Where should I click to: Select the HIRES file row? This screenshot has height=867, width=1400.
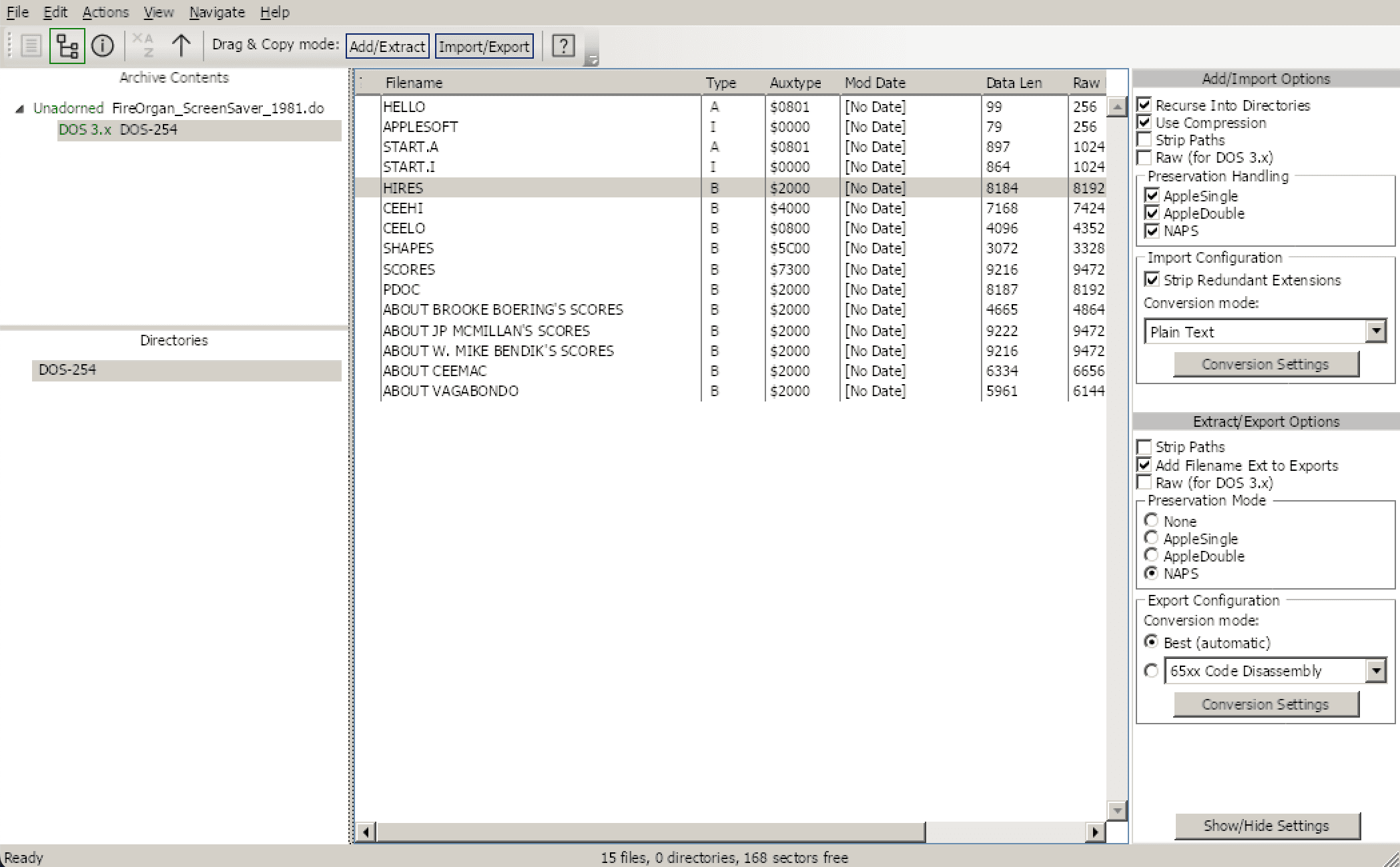tap(730, 188)
